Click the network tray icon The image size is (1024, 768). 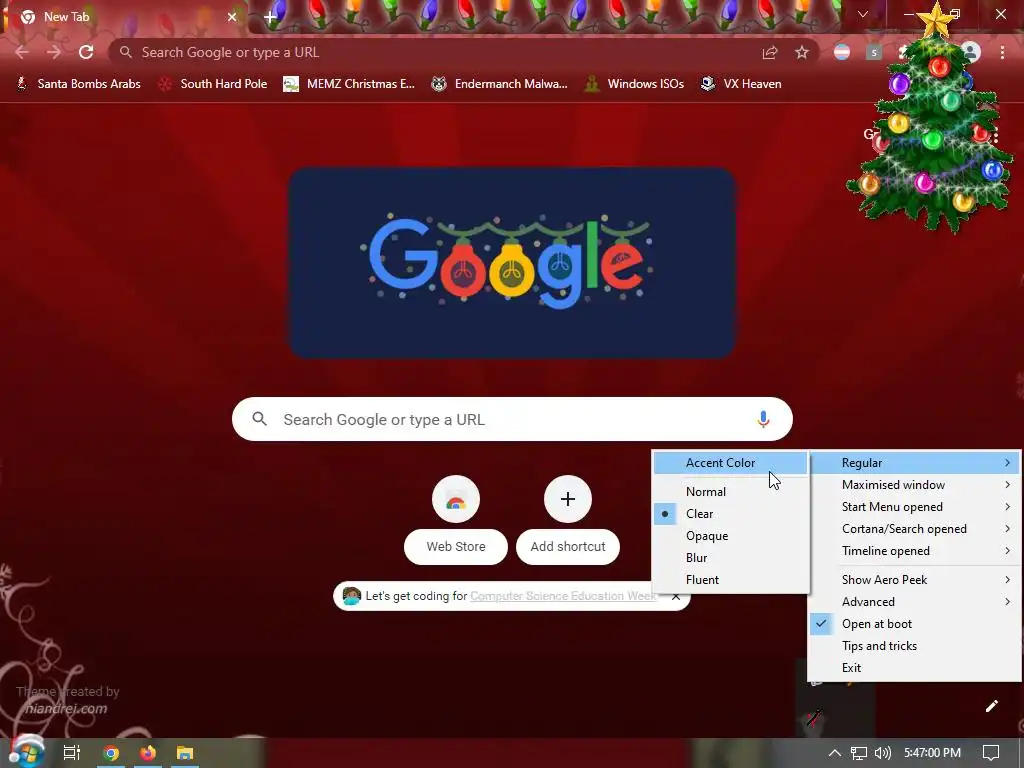[x=859, y=753]
